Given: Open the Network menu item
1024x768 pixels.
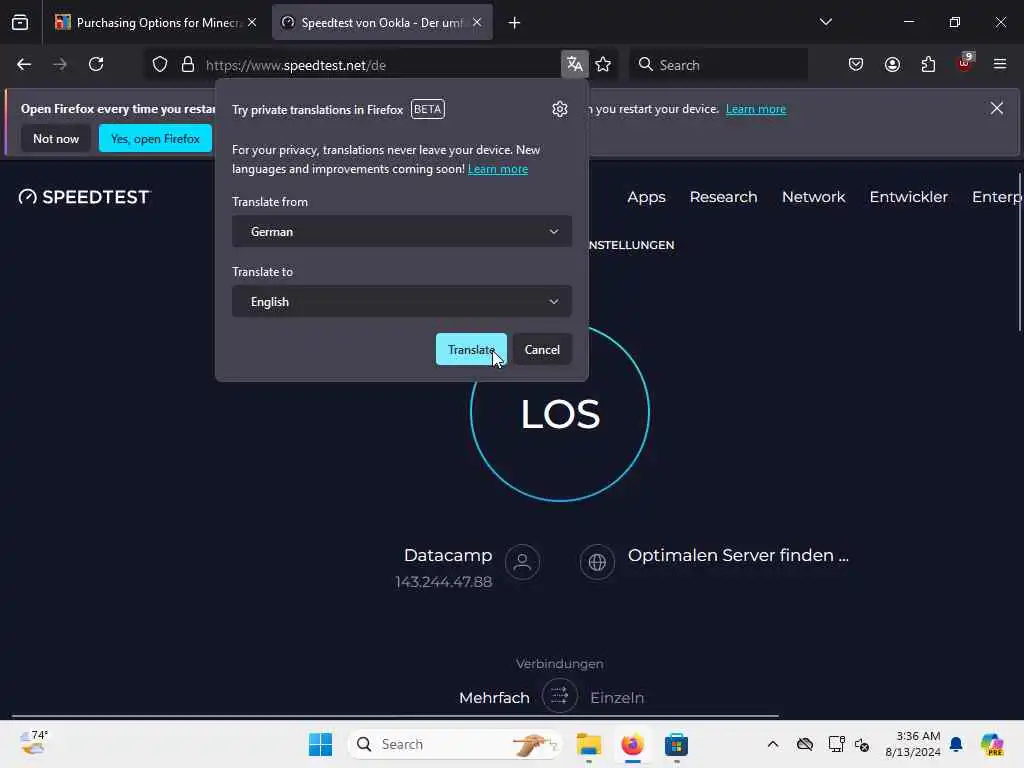Looking at the screenshot, I should coord(814,197).
